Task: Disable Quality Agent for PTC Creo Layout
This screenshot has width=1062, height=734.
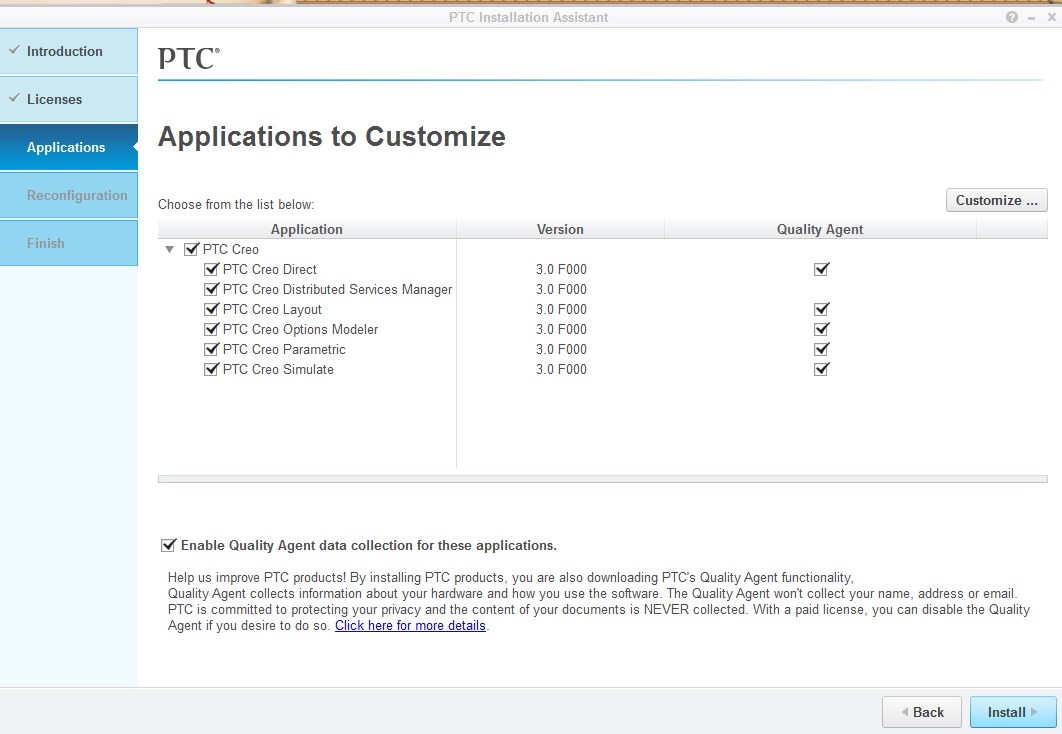Action: (x=821, y=308)
